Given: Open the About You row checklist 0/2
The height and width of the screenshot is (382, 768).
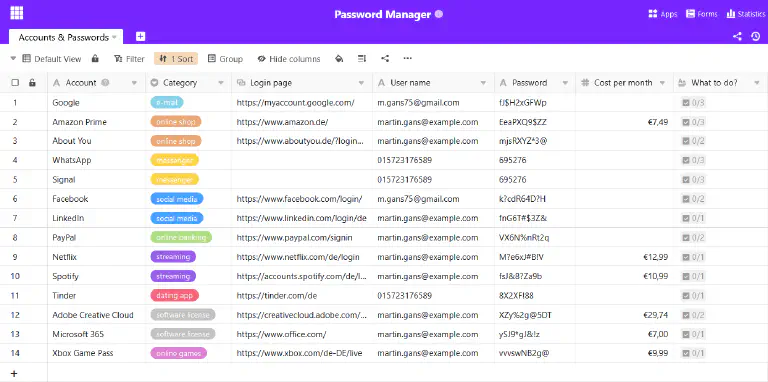Looking at the screenshot, I should [x=693, y=141].
